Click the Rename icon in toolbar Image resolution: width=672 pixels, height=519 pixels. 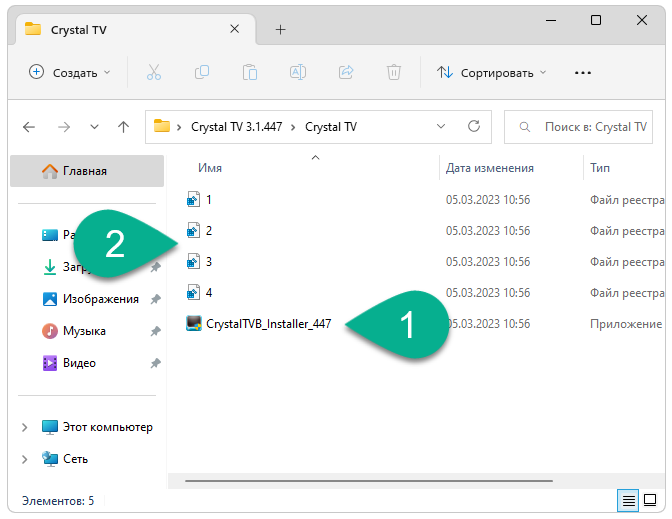(297, 72)
